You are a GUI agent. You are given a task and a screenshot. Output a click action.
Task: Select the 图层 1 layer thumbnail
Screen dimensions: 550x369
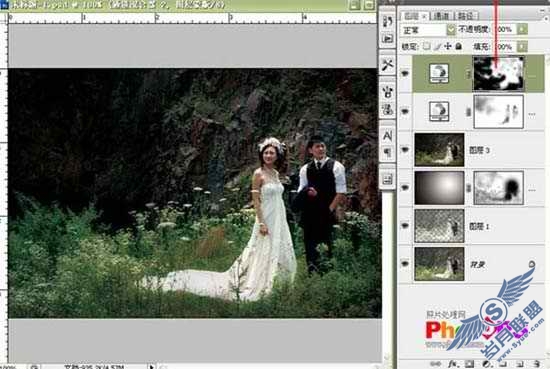coord(439,226)
